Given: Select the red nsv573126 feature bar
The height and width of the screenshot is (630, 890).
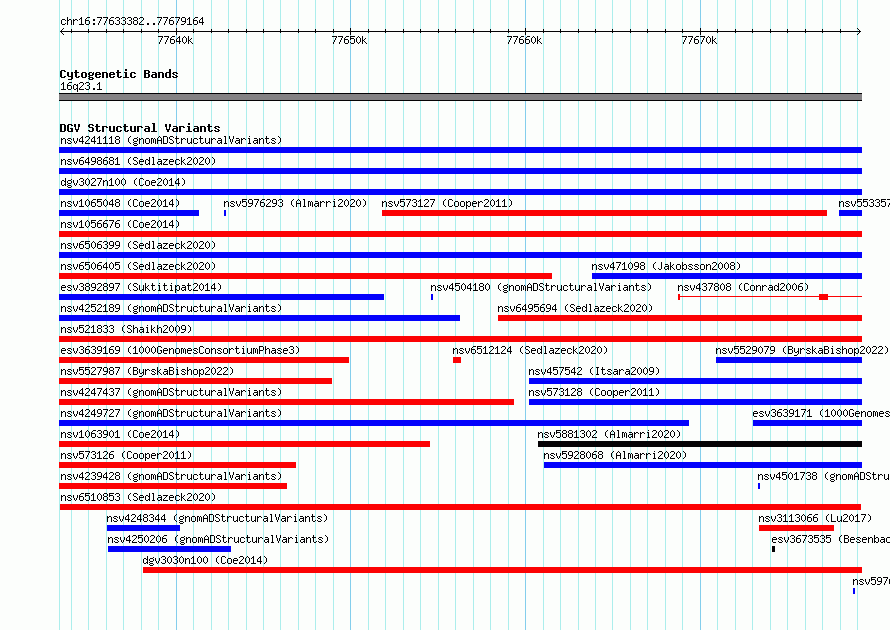Looking at the screenshot, I should click(178, 465).
